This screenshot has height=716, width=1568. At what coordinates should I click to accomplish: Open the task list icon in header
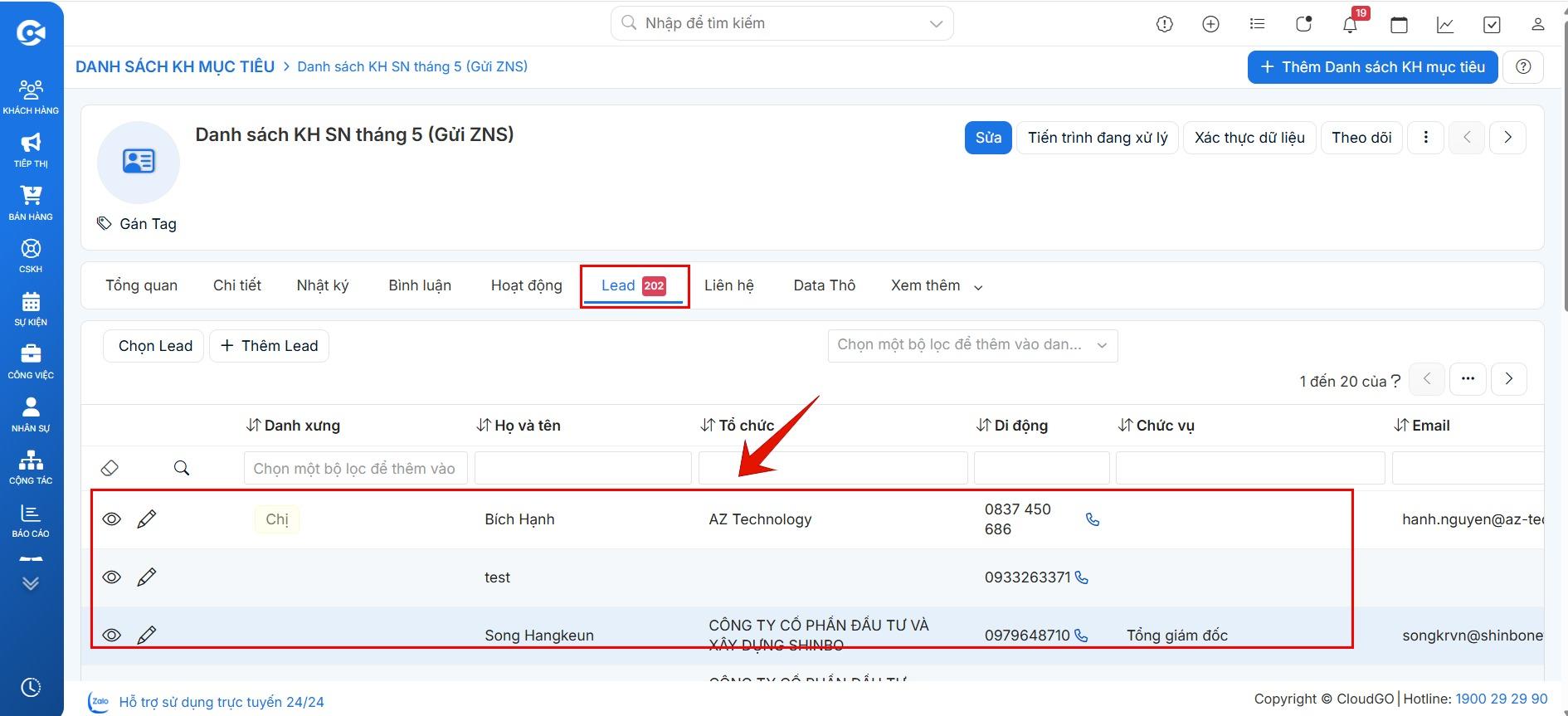pyautogui.click(x=1258, y=24)
